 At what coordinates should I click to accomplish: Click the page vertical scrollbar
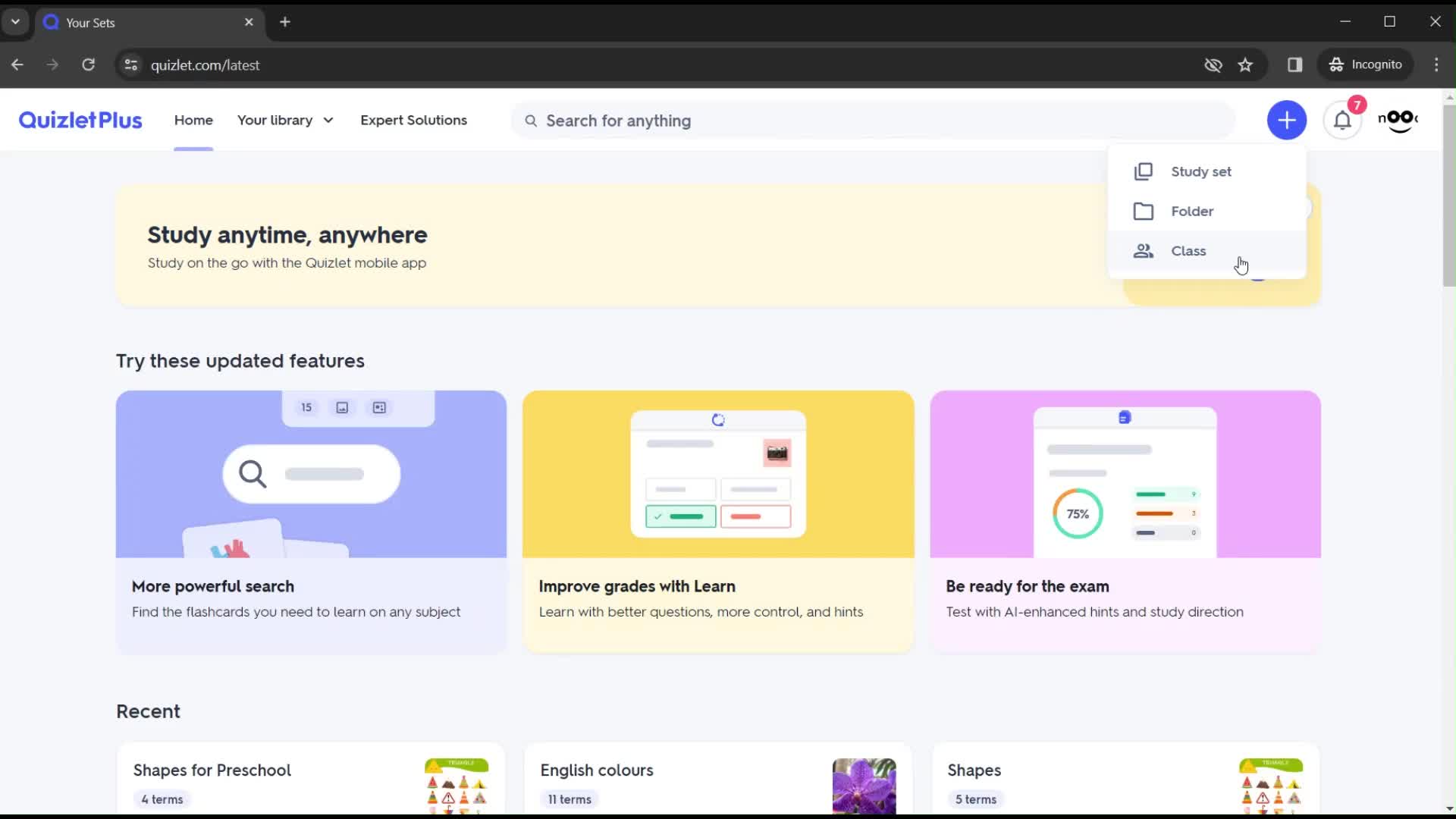click(x=1449, y=196)
